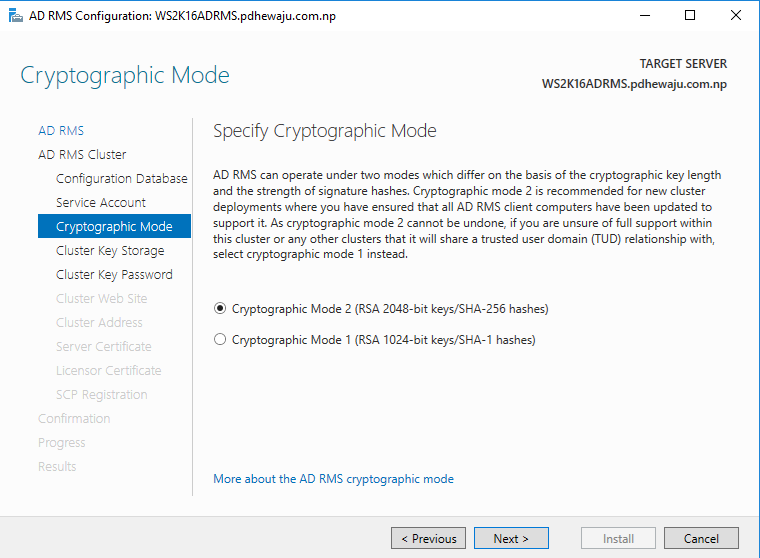
Task: Click the Specify Cryptographic Mode heading
Action: click(325, 131)
